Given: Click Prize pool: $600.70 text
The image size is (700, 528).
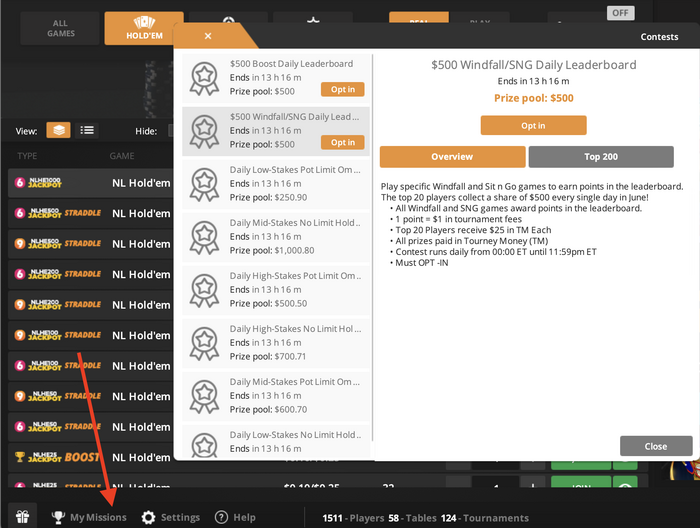Looking at the screenshot, I should point(268,409).
